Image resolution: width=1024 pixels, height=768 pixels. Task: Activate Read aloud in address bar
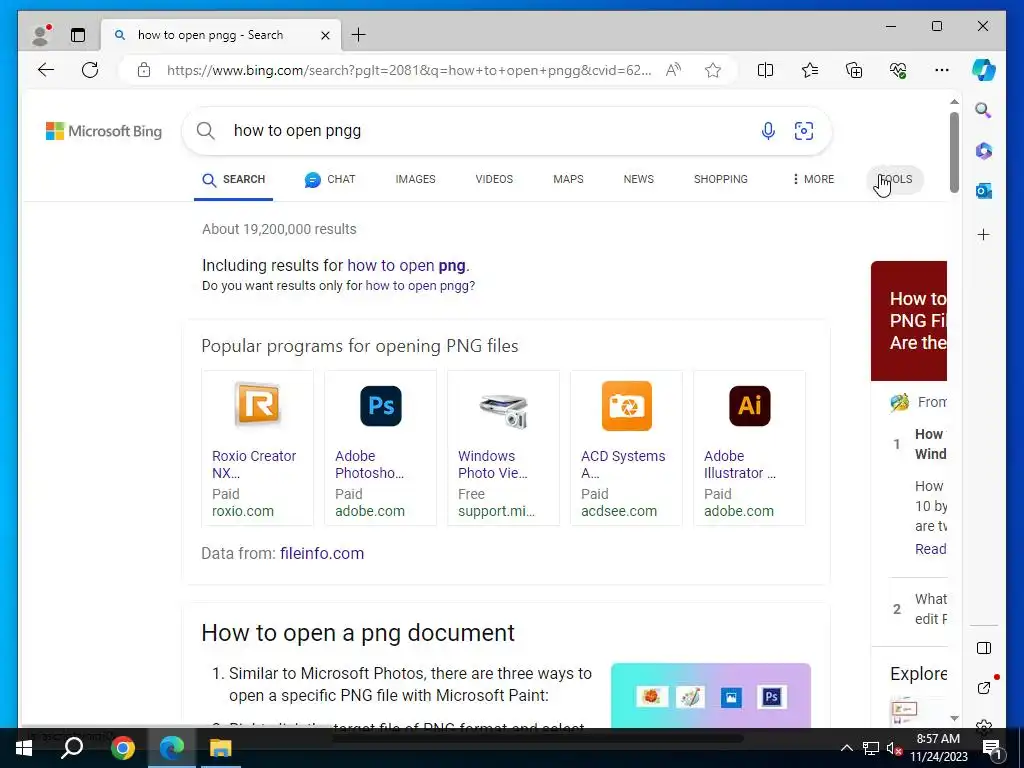(673, 70)
